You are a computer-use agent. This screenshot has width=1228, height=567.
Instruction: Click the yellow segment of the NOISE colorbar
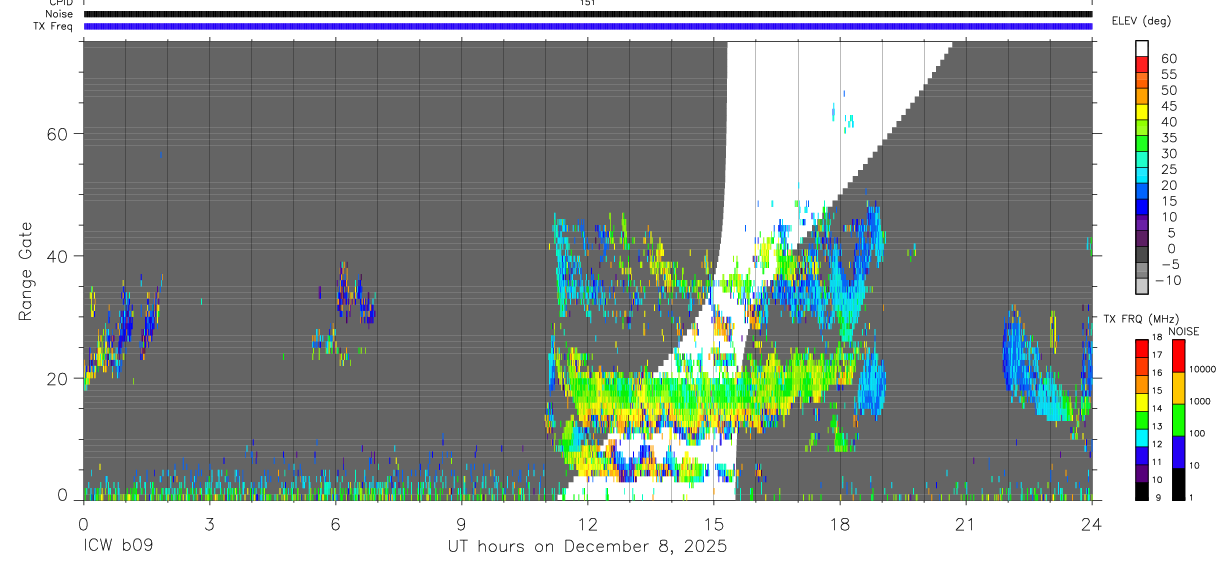click(1178, 387)
